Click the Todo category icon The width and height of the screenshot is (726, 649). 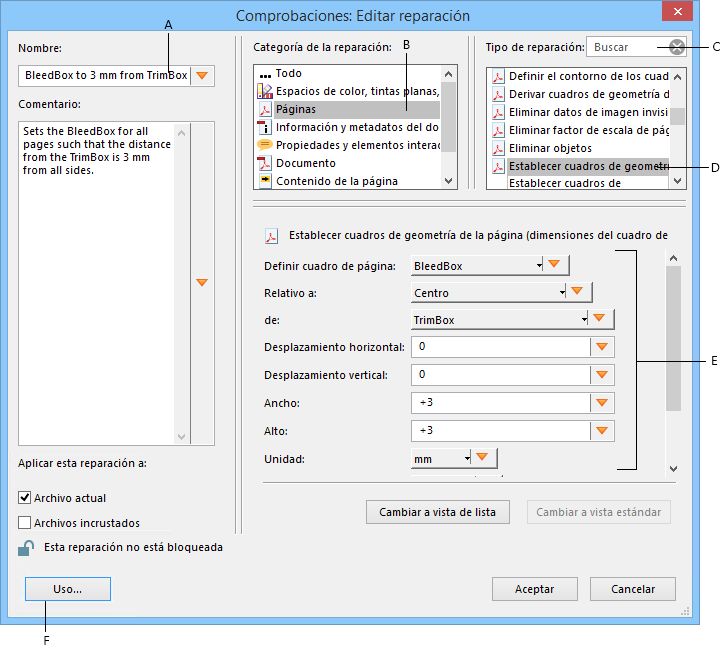click(x=265, y=75)
